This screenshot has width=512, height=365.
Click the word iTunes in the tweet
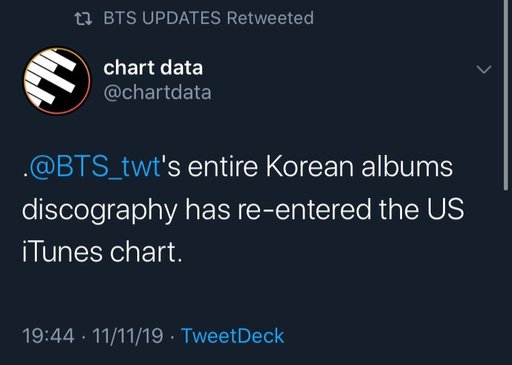pos(62,252)
